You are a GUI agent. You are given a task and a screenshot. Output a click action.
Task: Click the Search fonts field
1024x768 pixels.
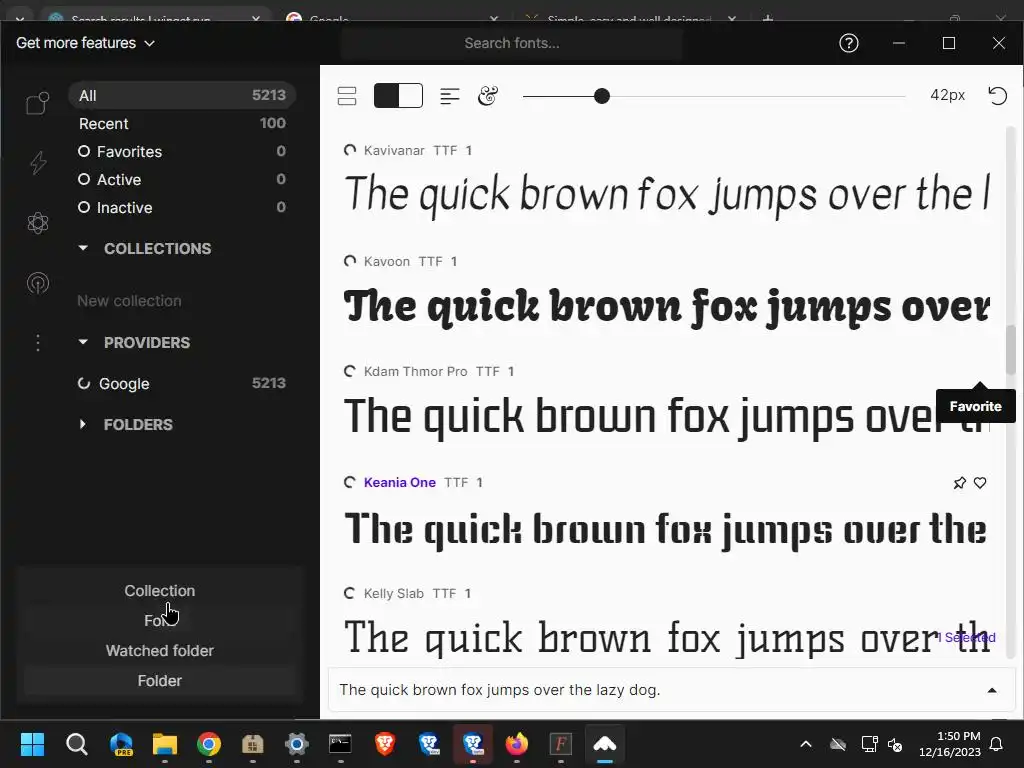click(512, 43)
